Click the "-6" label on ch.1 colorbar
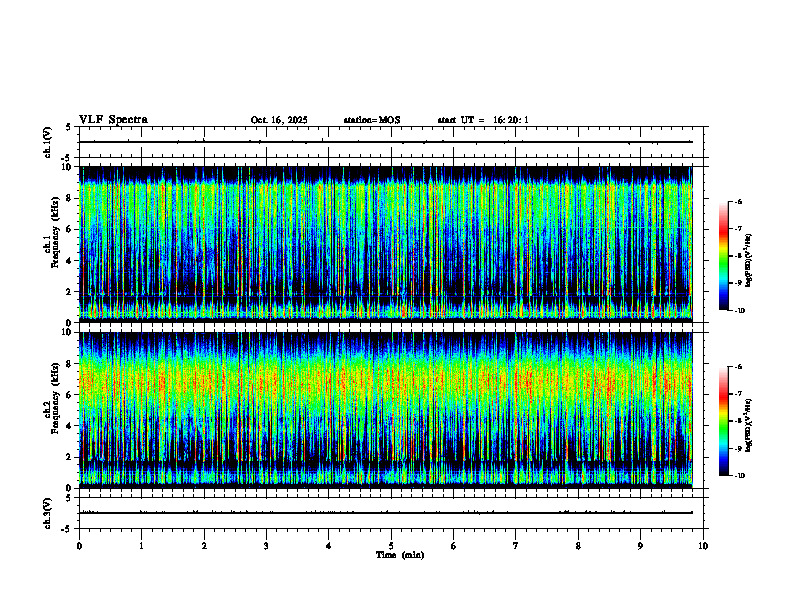The height and width of the screenshot is (612, 792). click(x=738, y=201)
